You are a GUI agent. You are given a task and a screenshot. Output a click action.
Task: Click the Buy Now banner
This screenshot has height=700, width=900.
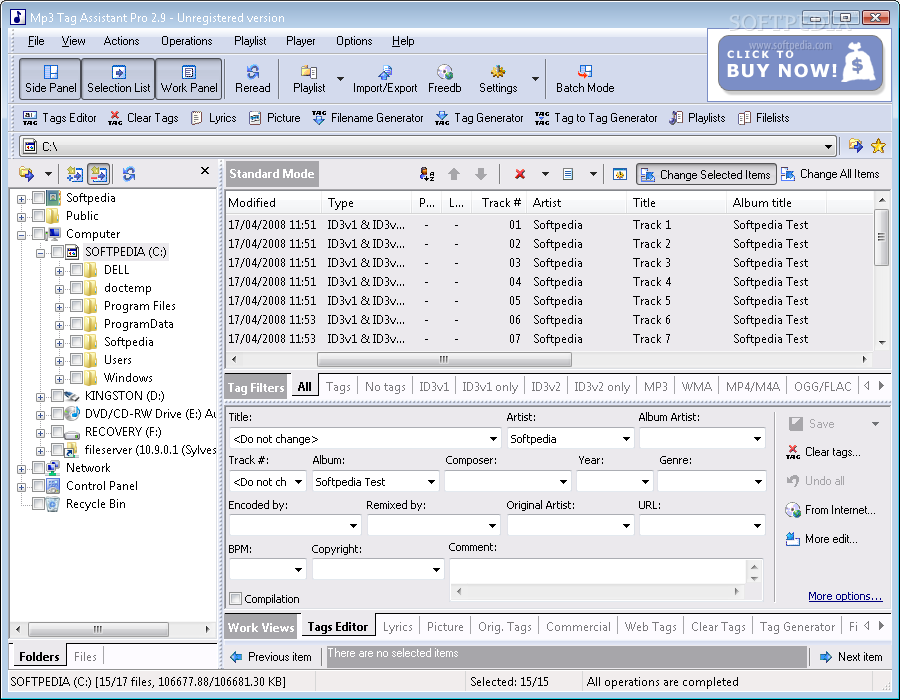800,64
